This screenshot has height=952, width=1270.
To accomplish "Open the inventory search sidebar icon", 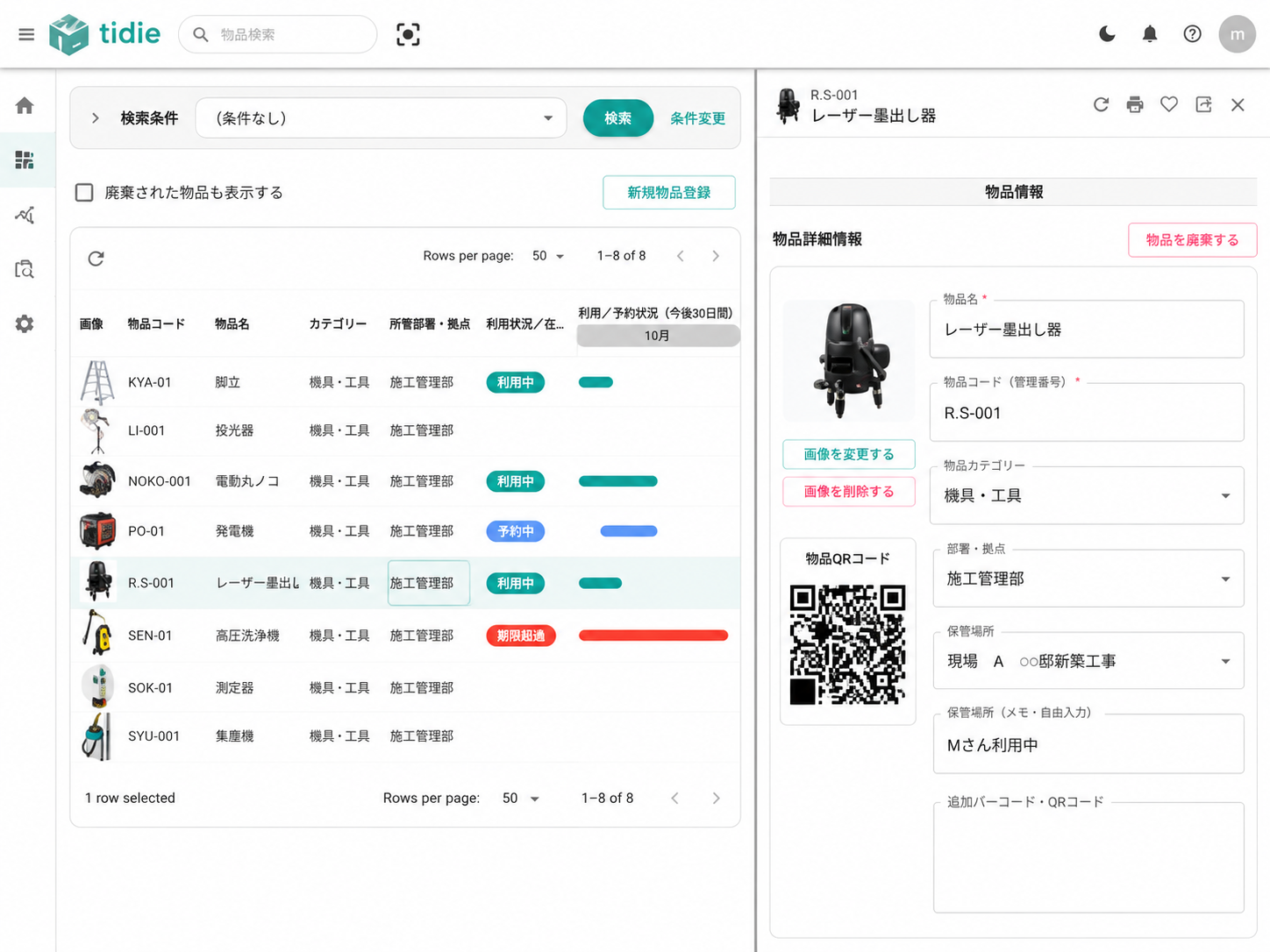I will [x=25, y=269].
